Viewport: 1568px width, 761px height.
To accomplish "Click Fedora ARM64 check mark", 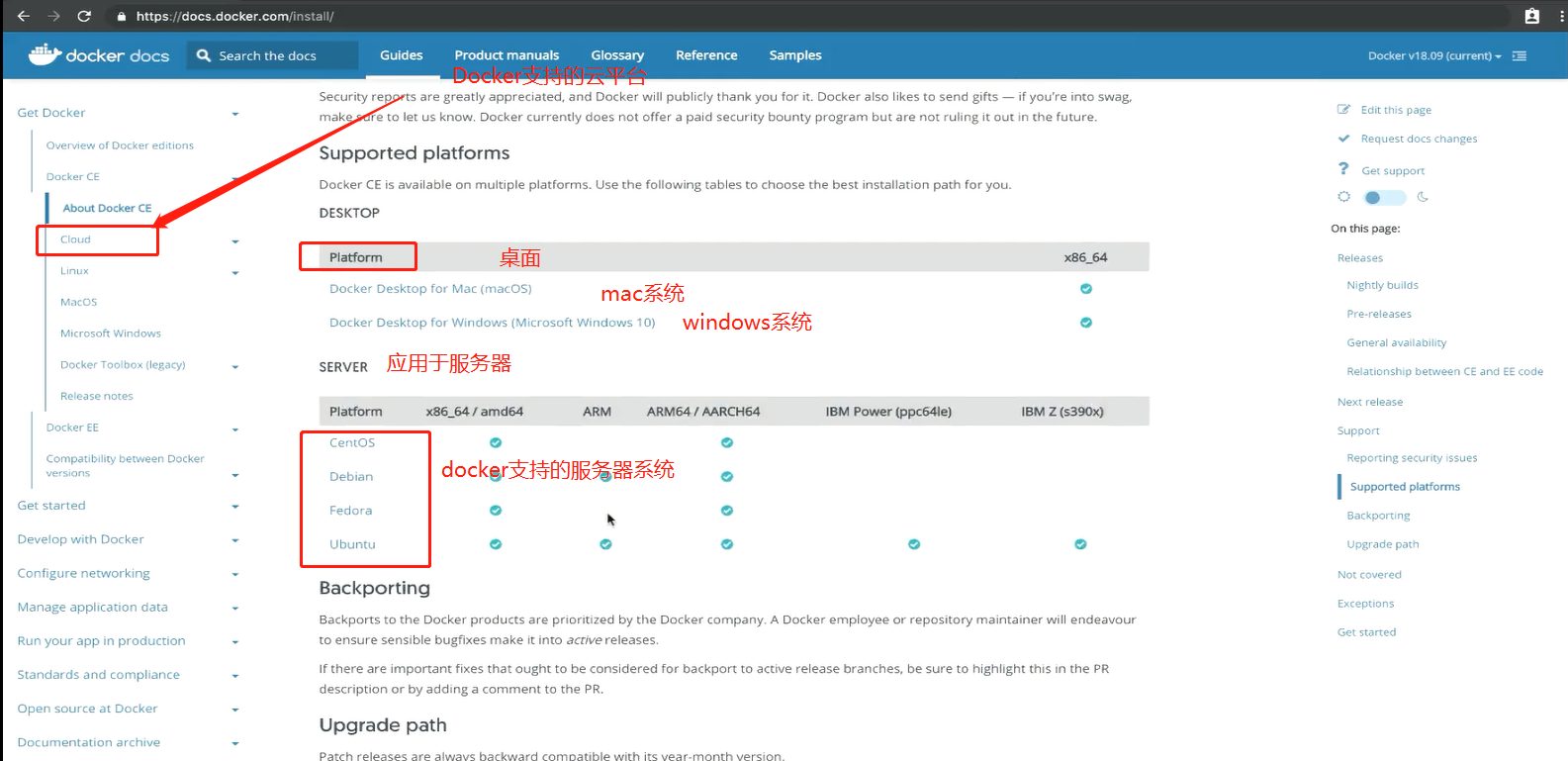I will click(727, 511).
